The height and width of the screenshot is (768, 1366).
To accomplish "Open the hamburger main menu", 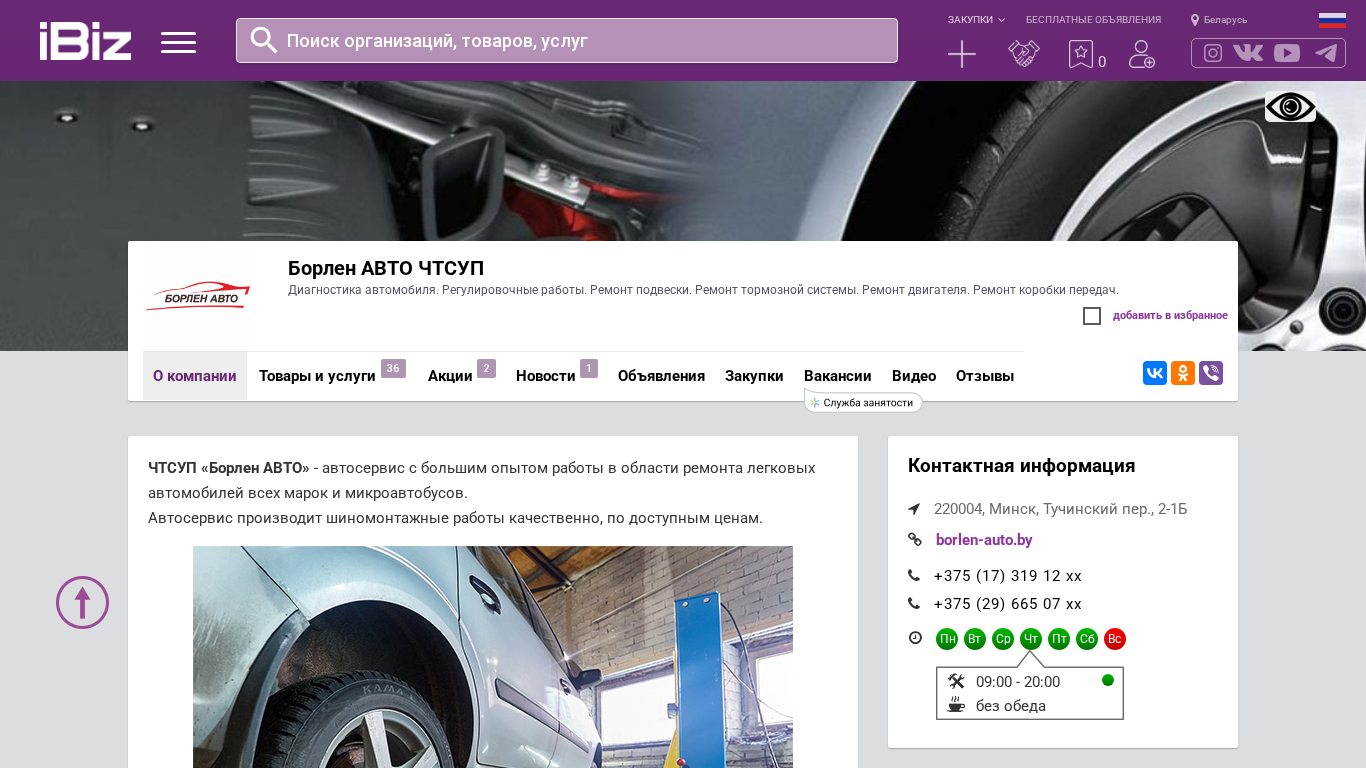I will point(178,42).
